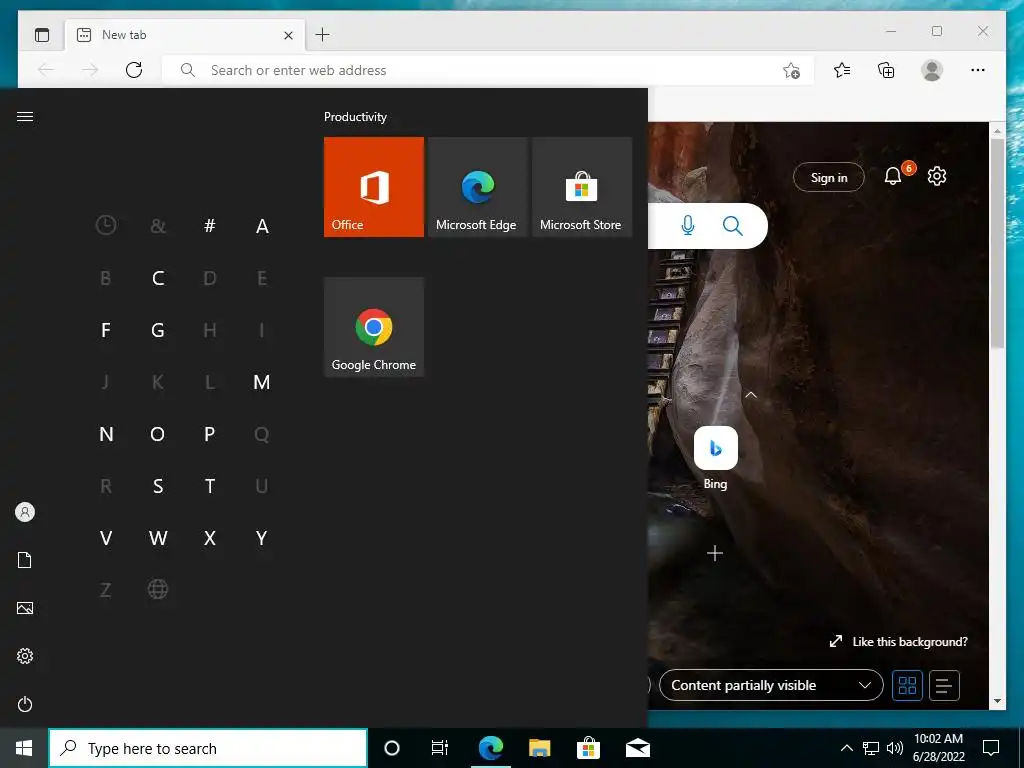
Task: Jump to apps starting with X
Action: [210, 538]
